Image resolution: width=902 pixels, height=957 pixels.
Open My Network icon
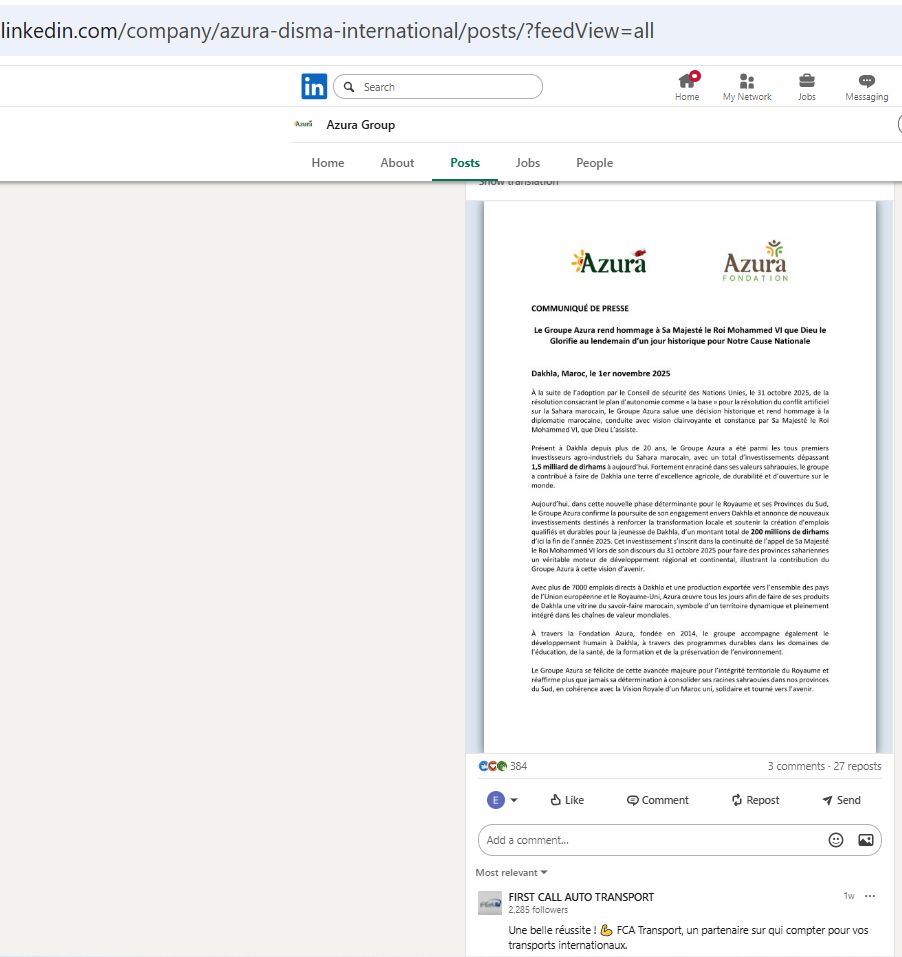pos(747,81)
